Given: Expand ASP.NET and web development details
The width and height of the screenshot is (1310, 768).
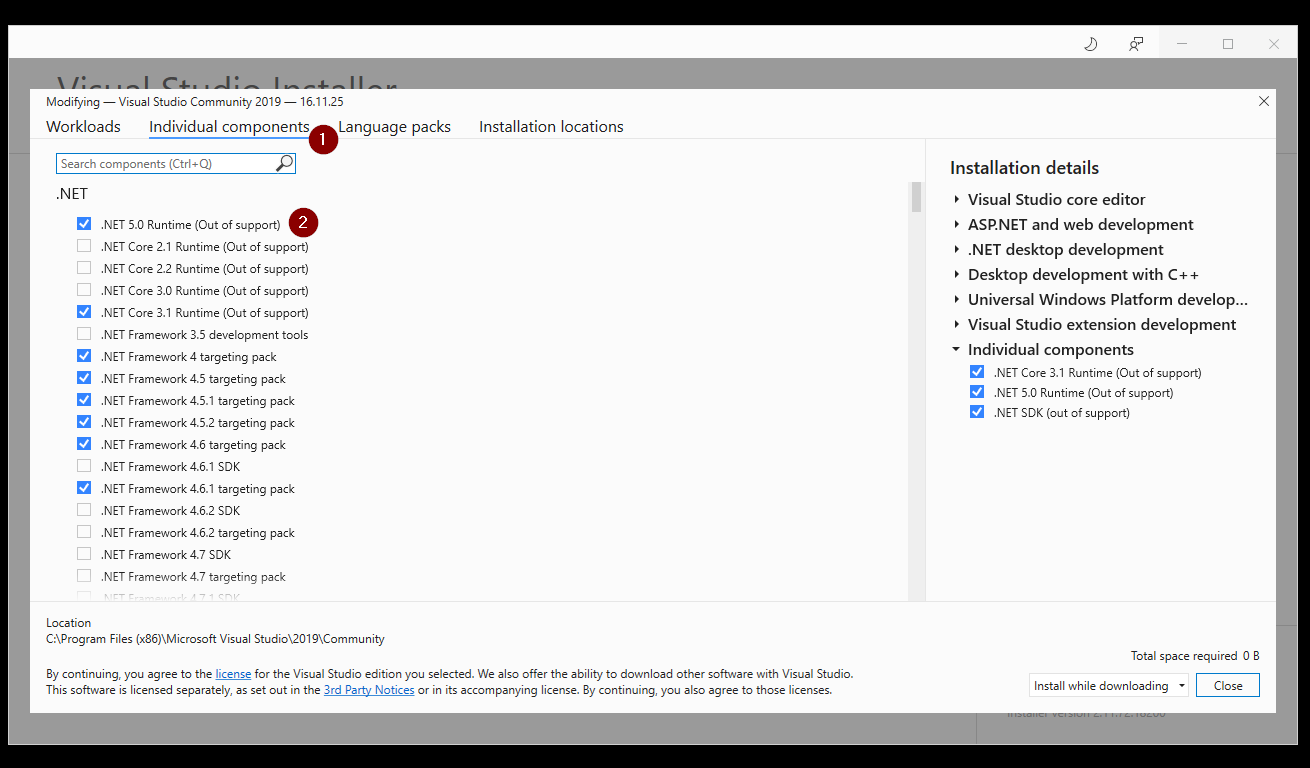Looking at the screenshot, I should pos(957,225).
